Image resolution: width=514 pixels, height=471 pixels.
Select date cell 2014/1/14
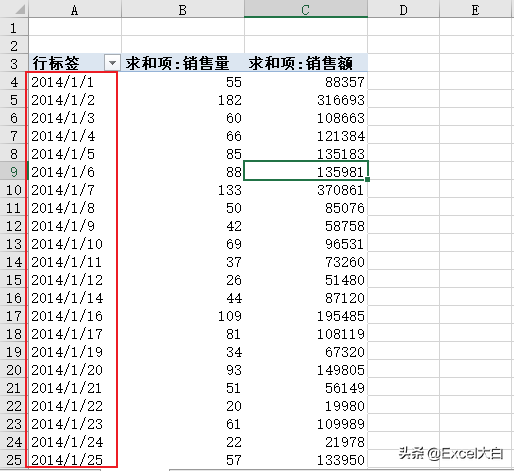[75, 298]
